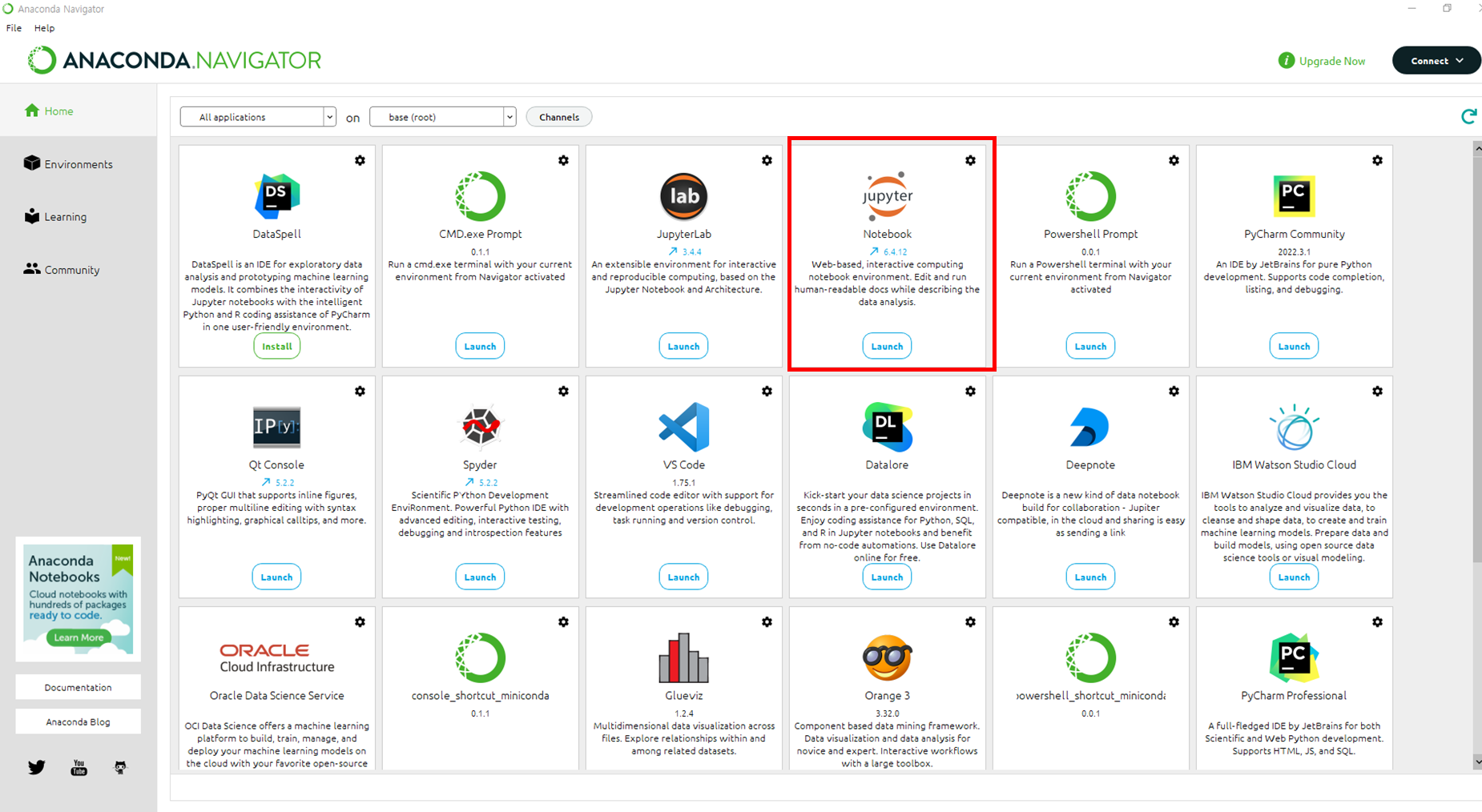The image size is (1482, 812).
Task: Open the base (root) environment dropdown
Action: click(x=442, y=117)
